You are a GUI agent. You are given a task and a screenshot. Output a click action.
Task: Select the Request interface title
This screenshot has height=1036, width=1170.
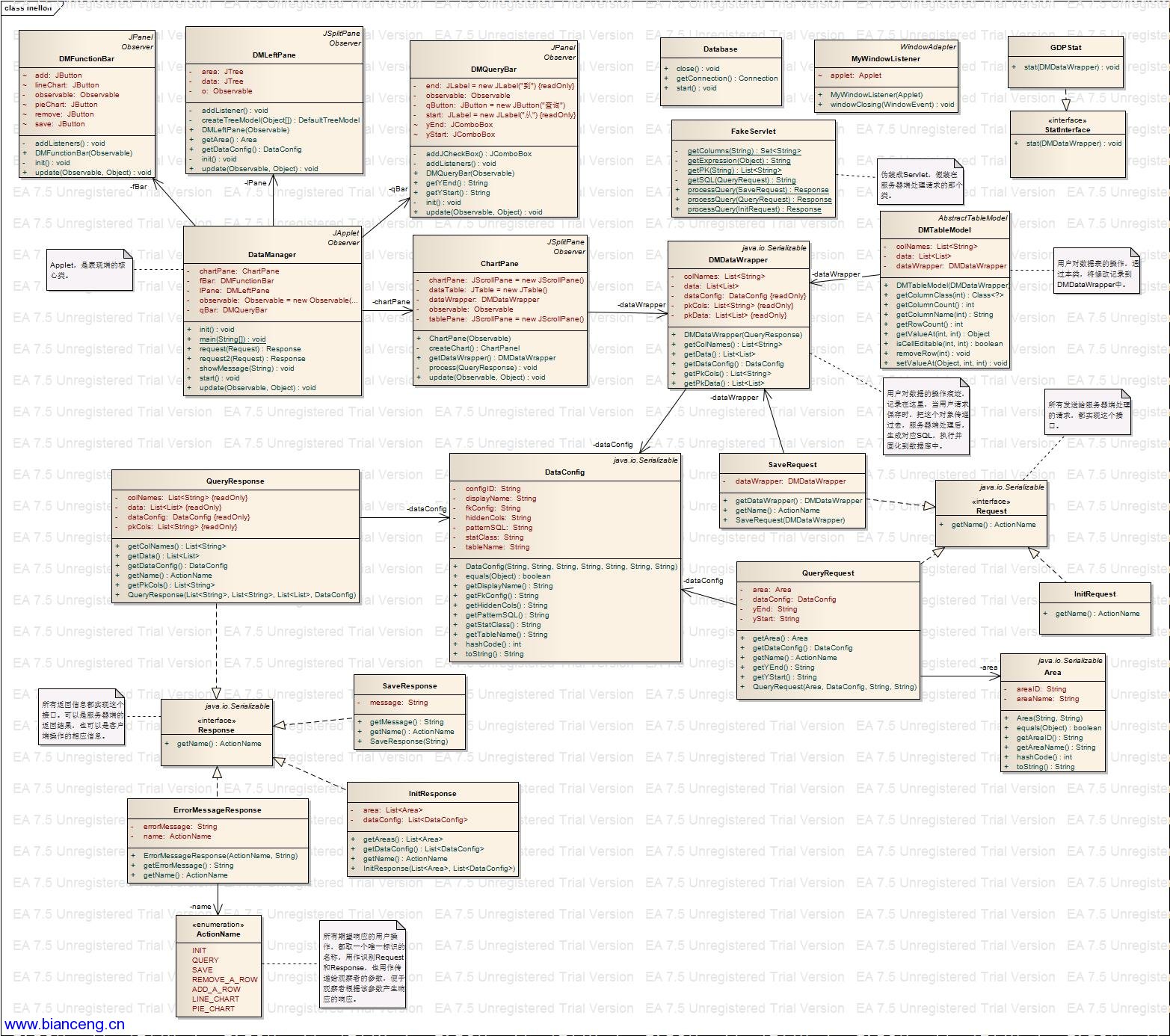(x=991, y=511)
